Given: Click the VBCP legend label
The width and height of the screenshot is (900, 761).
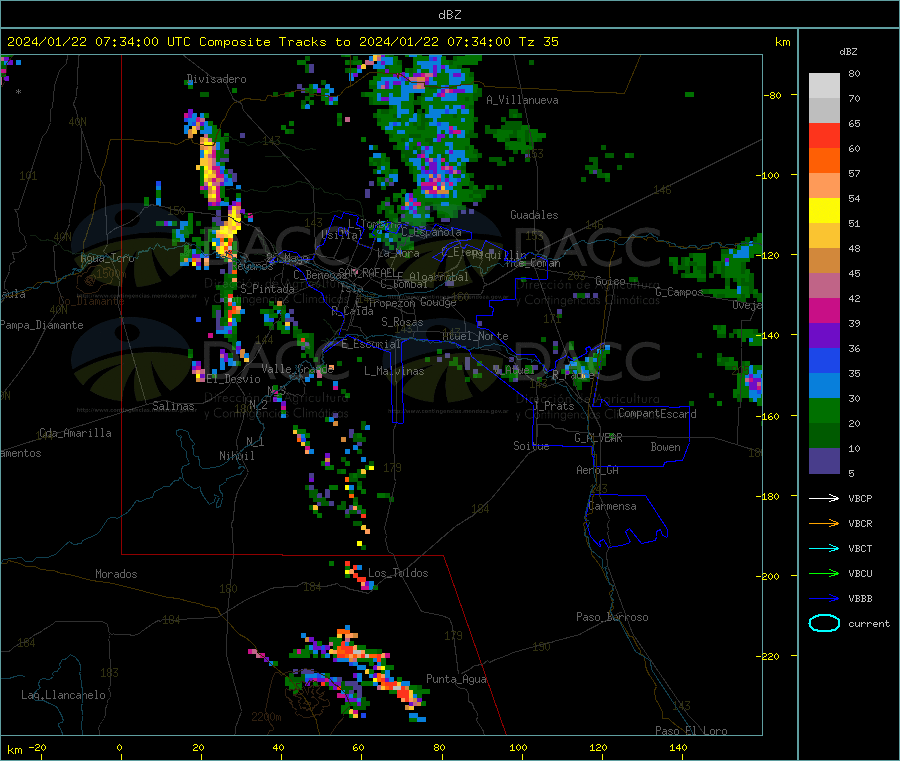Looking at the screenshot, I should tap(860, 498).
